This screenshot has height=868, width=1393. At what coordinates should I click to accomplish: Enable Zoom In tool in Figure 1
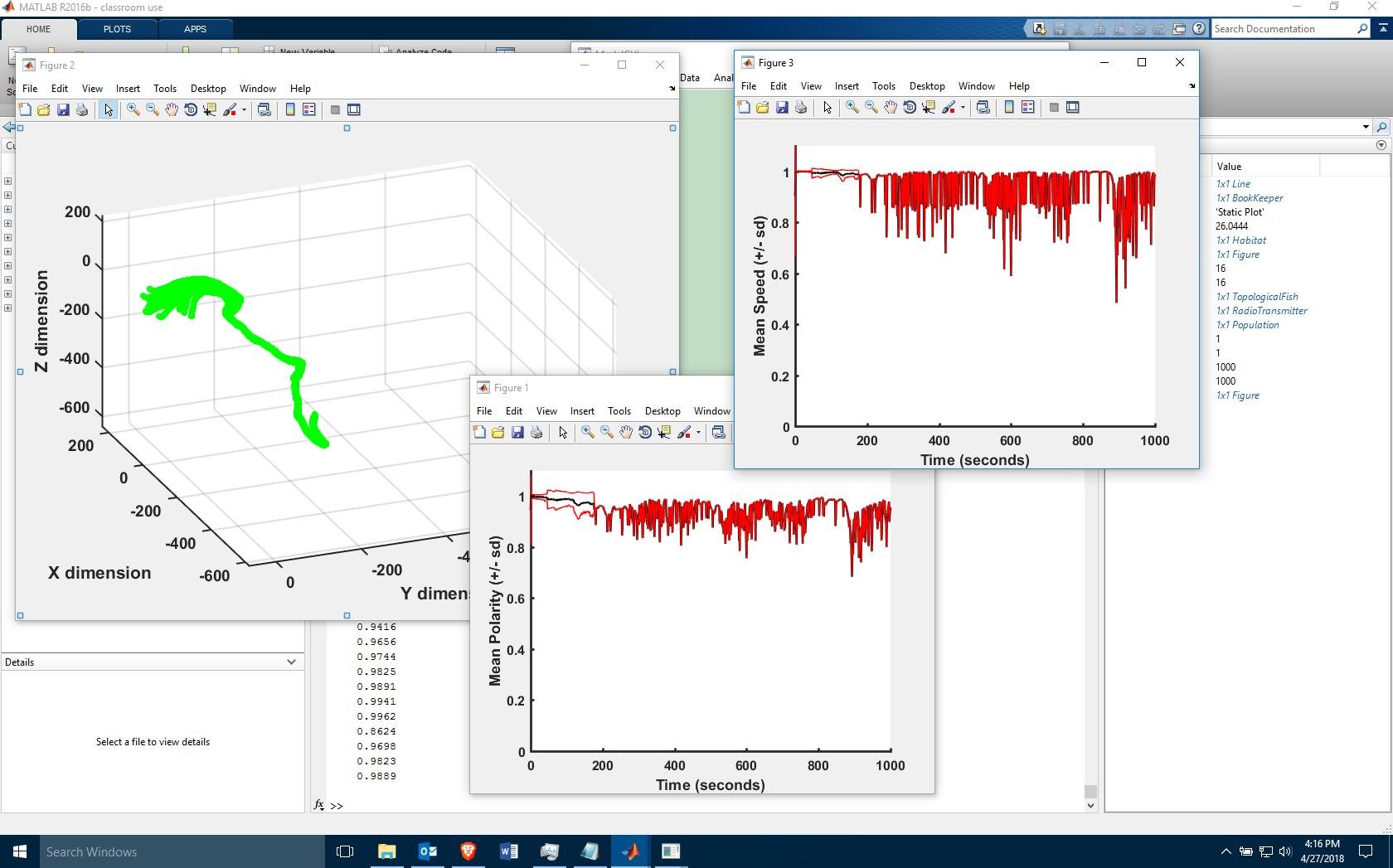(x=587, y=432)
